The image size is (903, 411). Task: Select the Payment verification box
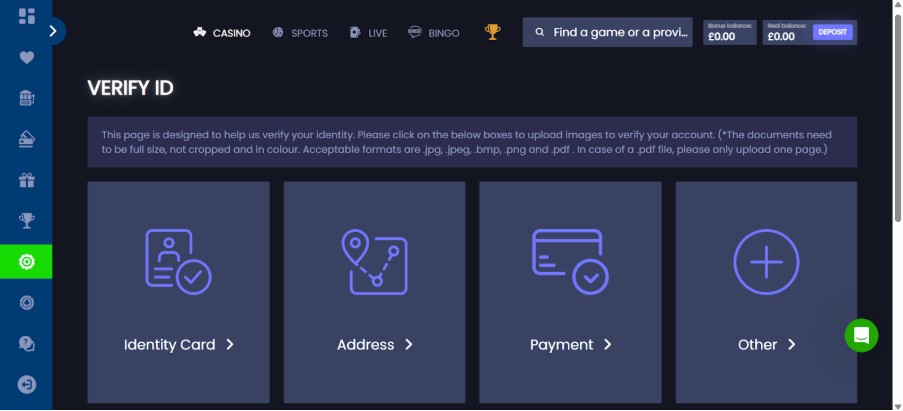(570, 293)
